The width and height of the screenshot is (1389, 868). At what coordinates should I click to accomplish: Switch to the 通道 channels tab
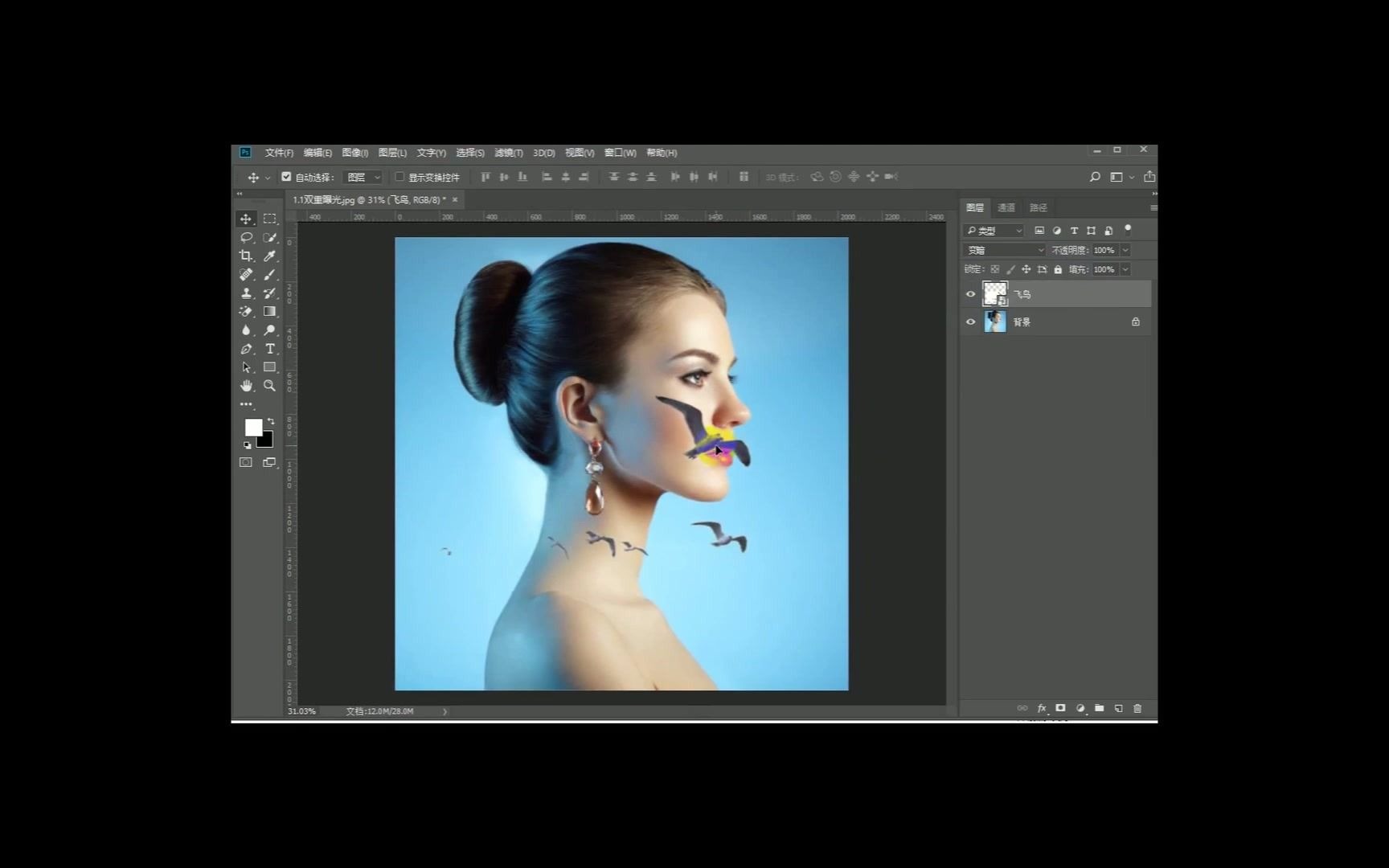pos(1006,207)
